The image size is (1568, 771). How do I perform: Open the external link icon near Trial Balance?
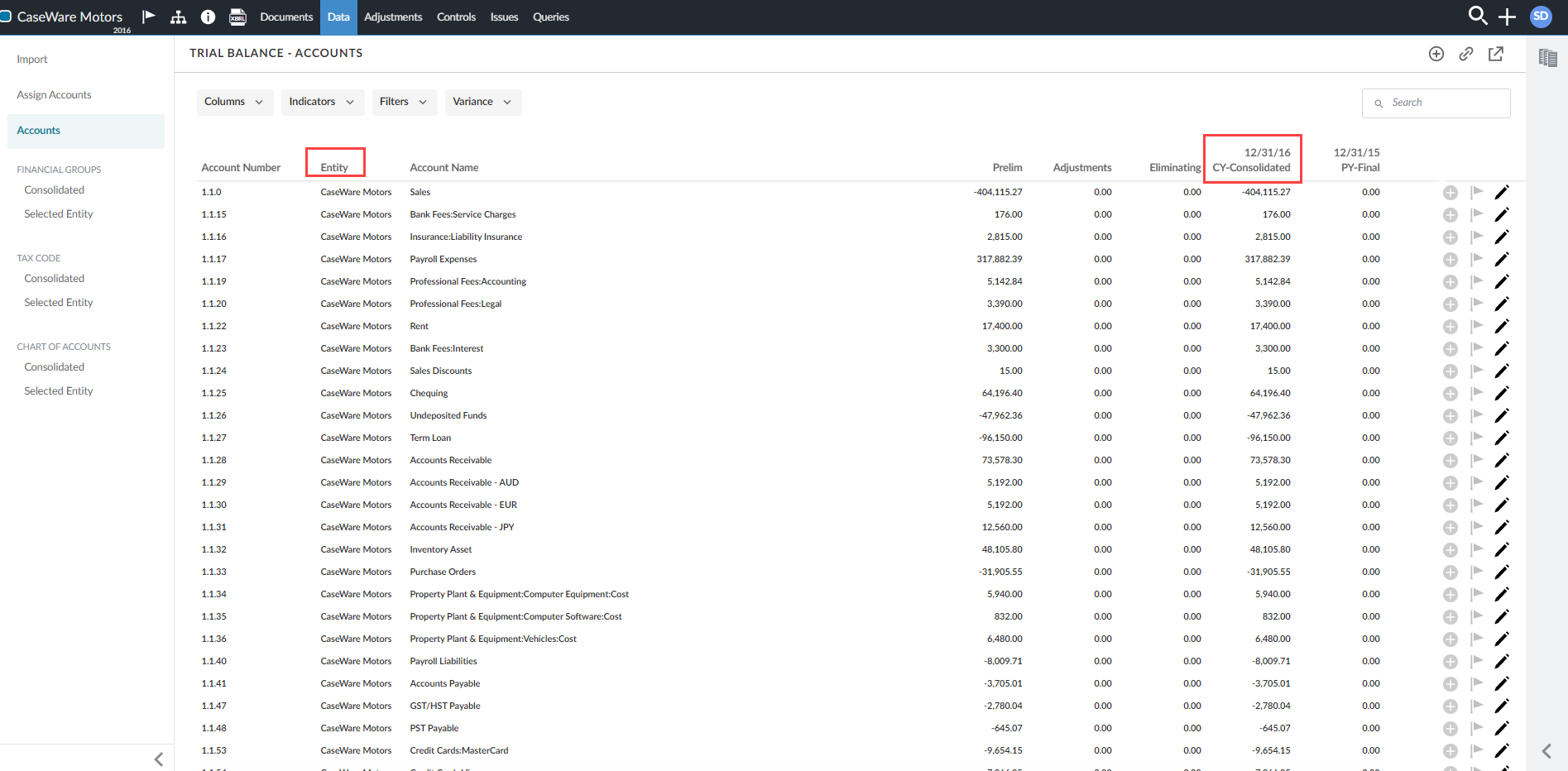pyautogui.click(x=1496, y=53)
